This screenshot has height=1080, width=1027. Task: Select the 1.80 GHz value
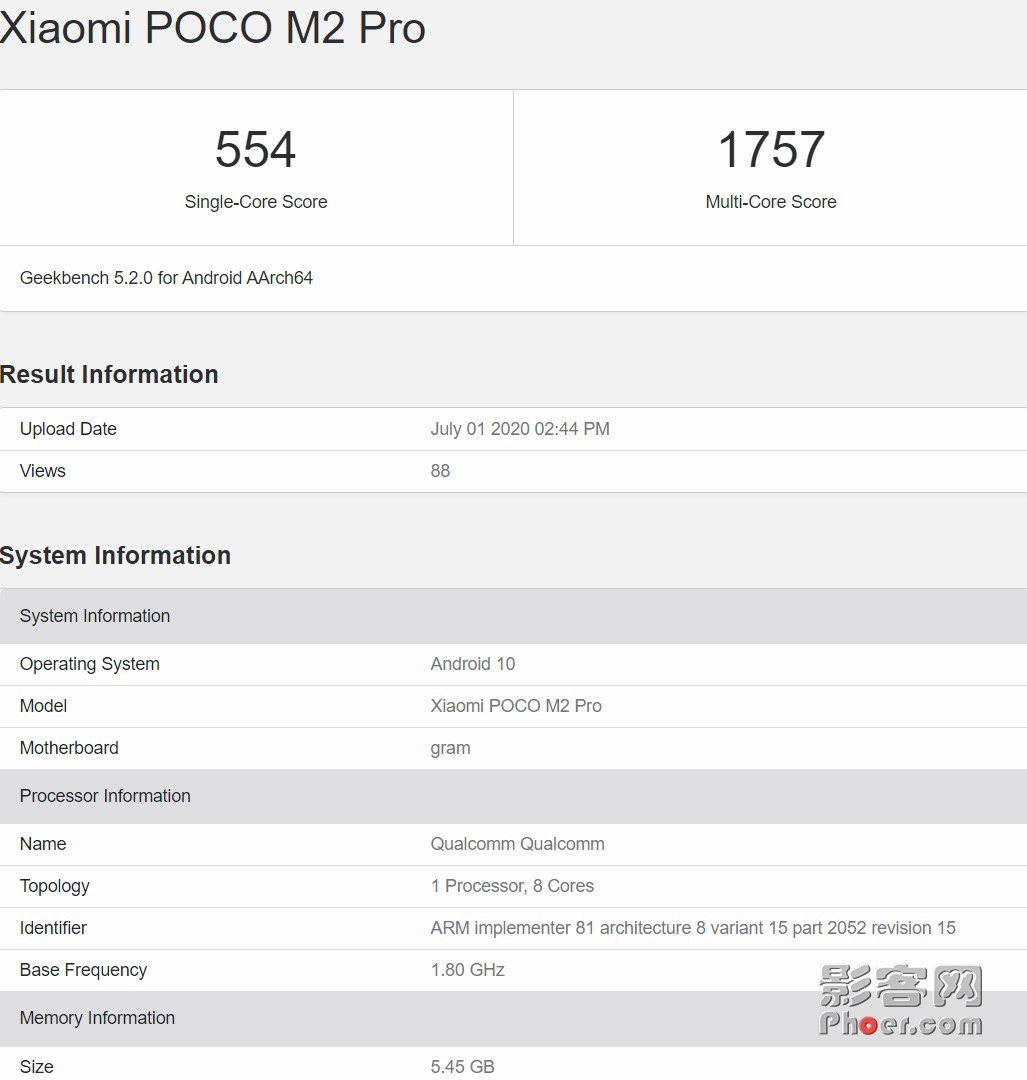click(x=468, y=970)
